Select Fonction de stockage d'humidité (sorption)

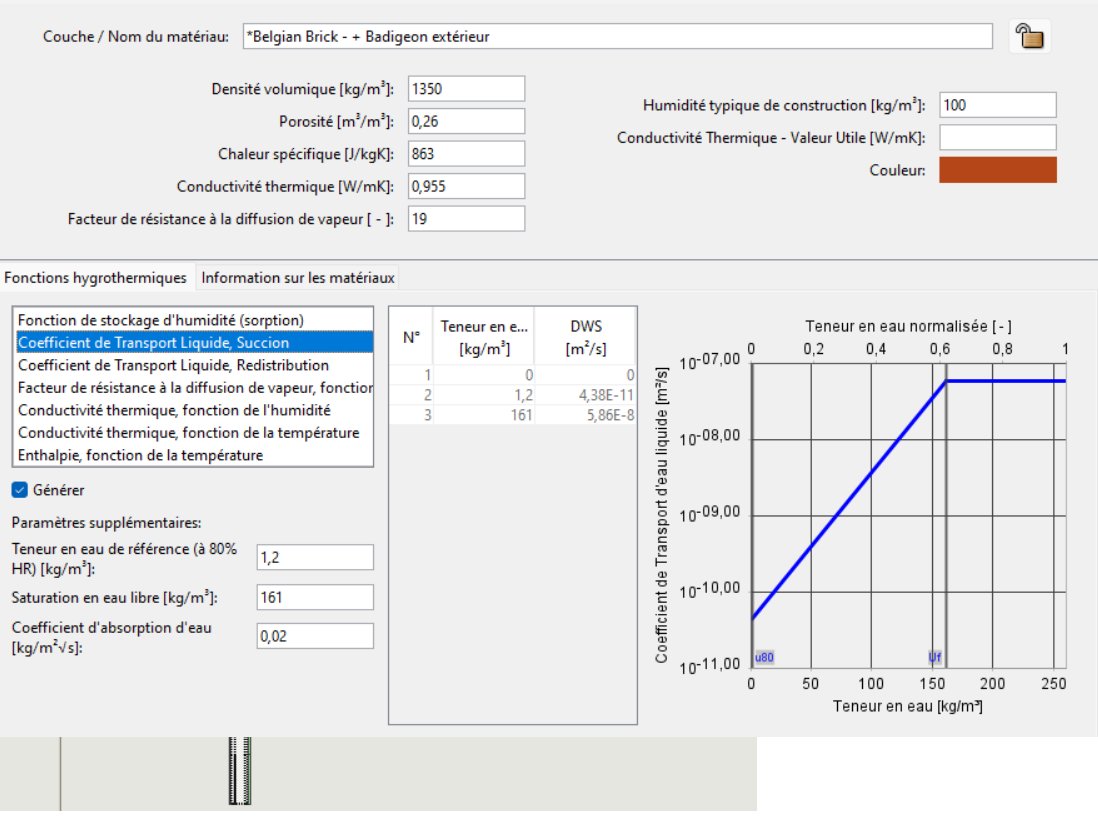160,320
